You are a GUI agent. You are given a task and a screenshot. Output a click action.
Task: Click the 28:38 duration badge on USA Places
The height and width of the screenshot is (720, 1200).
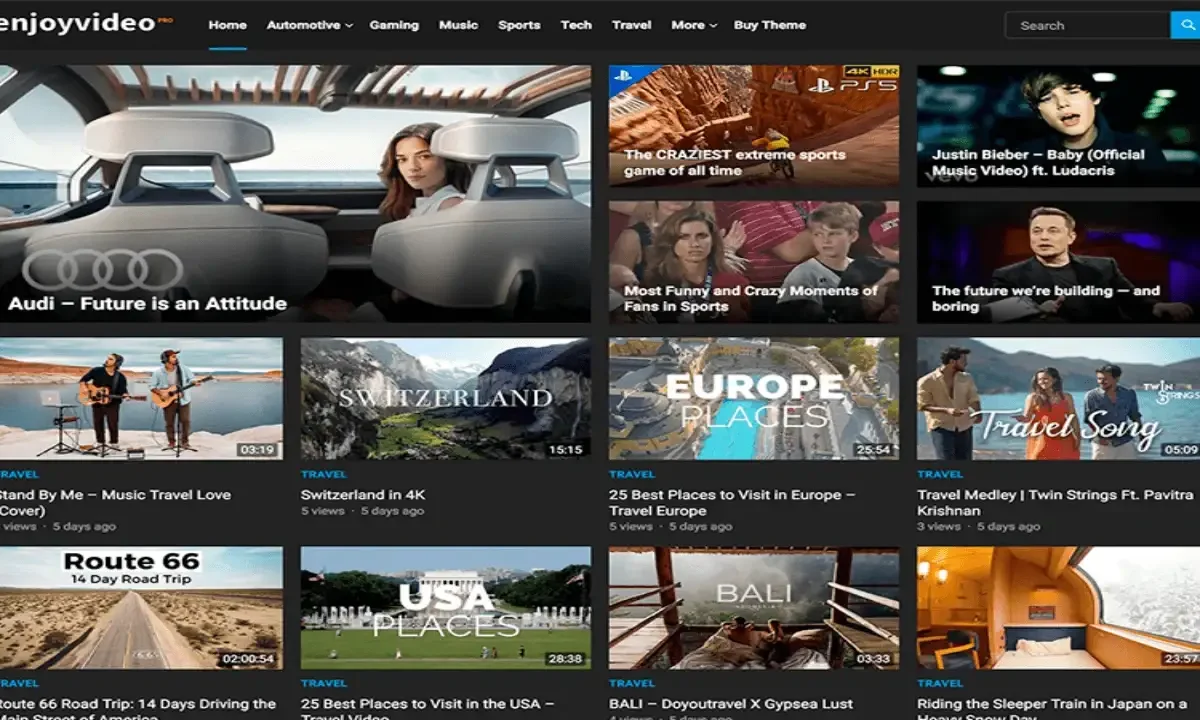tap(566, 659)
